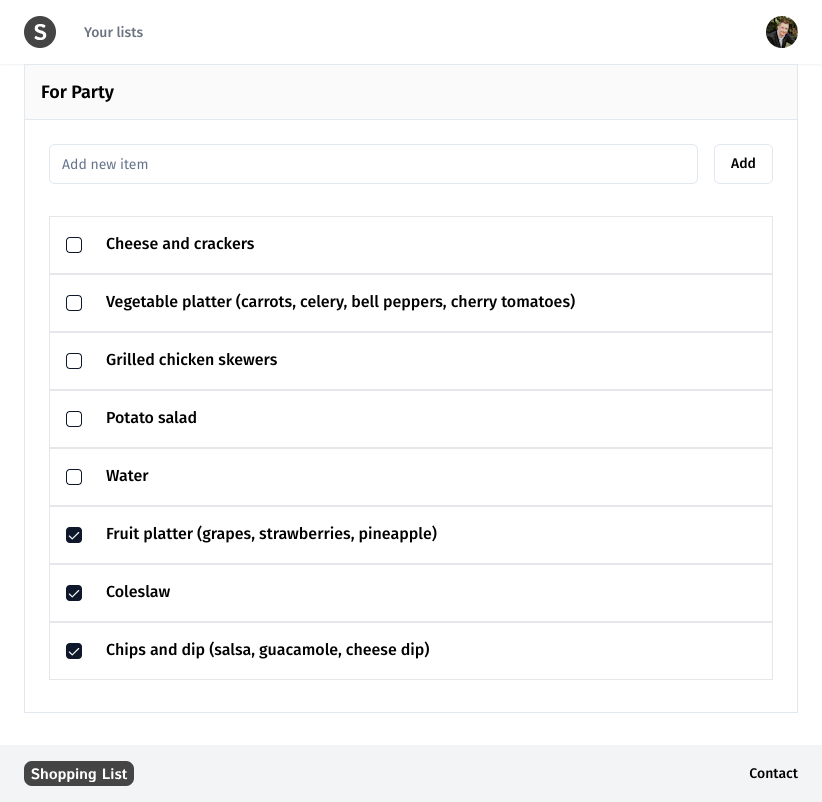Mark Potato salad as done

click(74, 419)
